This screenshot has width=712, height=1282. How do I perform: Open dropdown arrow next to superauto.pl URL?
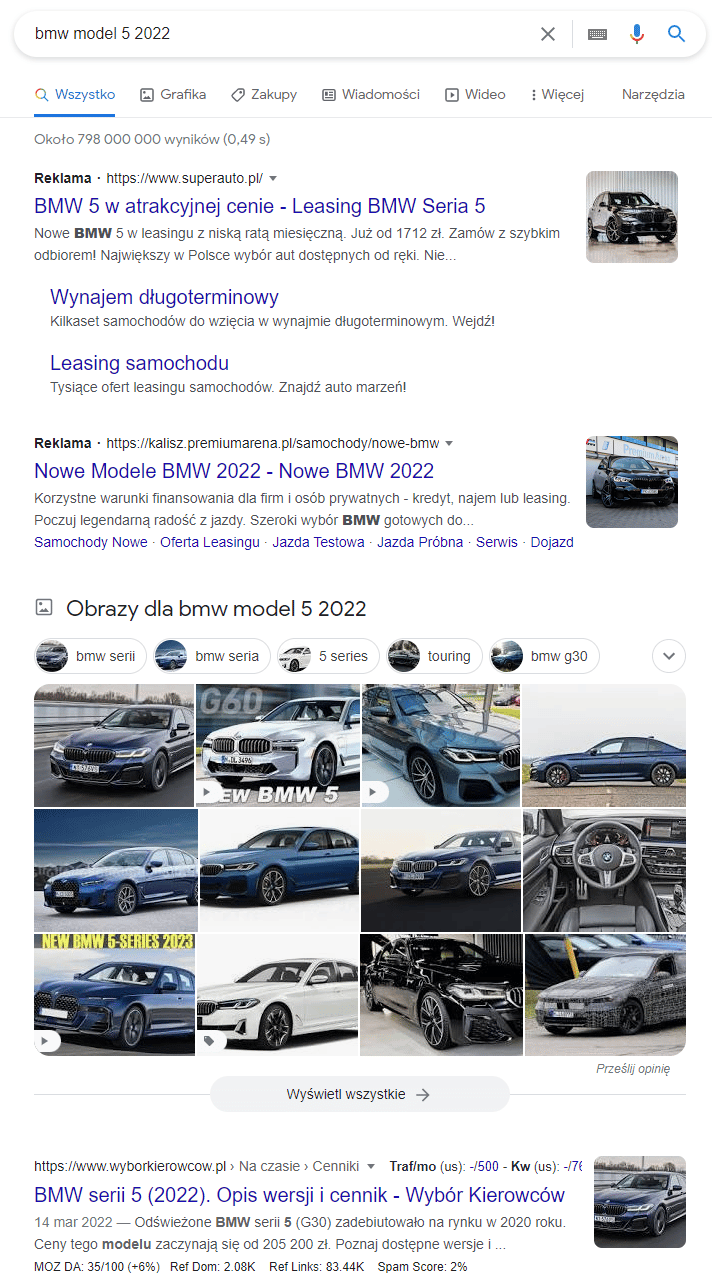(x=273, y=179)
